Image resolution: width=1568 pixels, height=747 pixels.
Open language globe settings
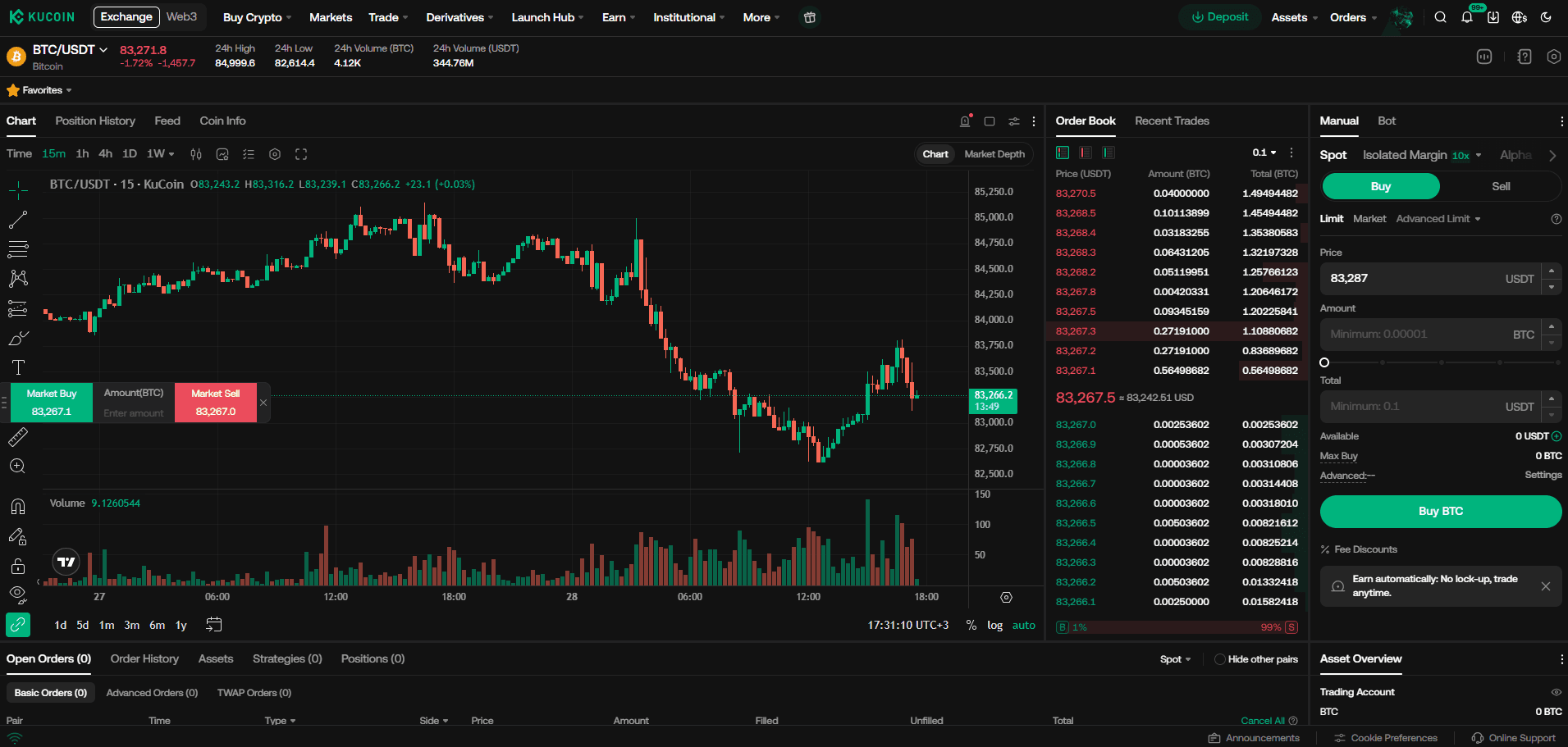[1520, 17]
